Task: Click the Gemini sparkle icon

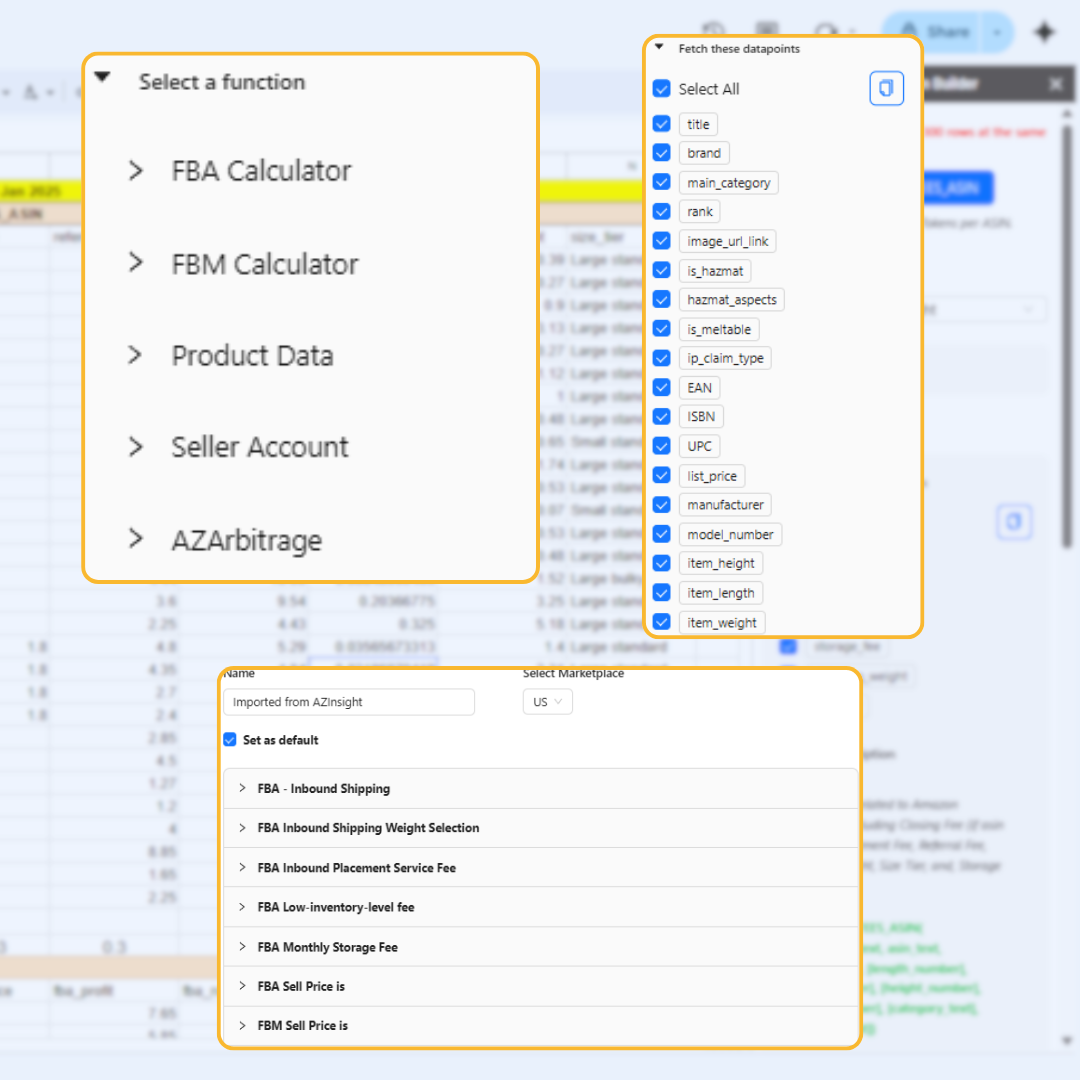Action: [1044, 32]
